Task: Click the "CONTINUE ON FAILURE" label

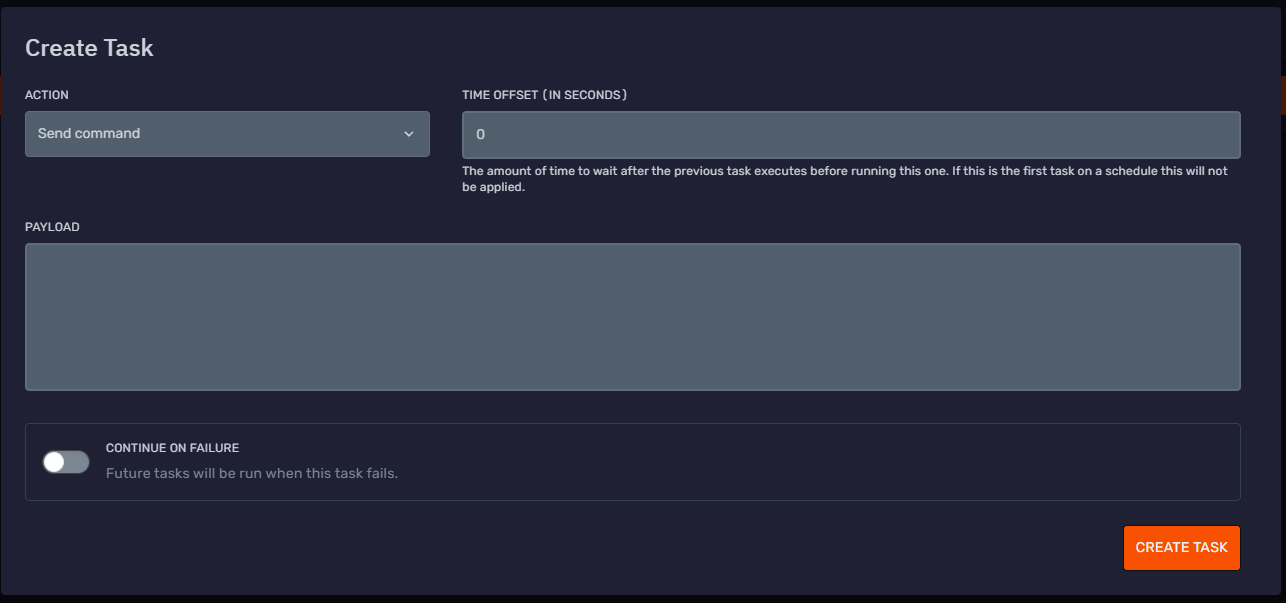Action: coord(172,448)
